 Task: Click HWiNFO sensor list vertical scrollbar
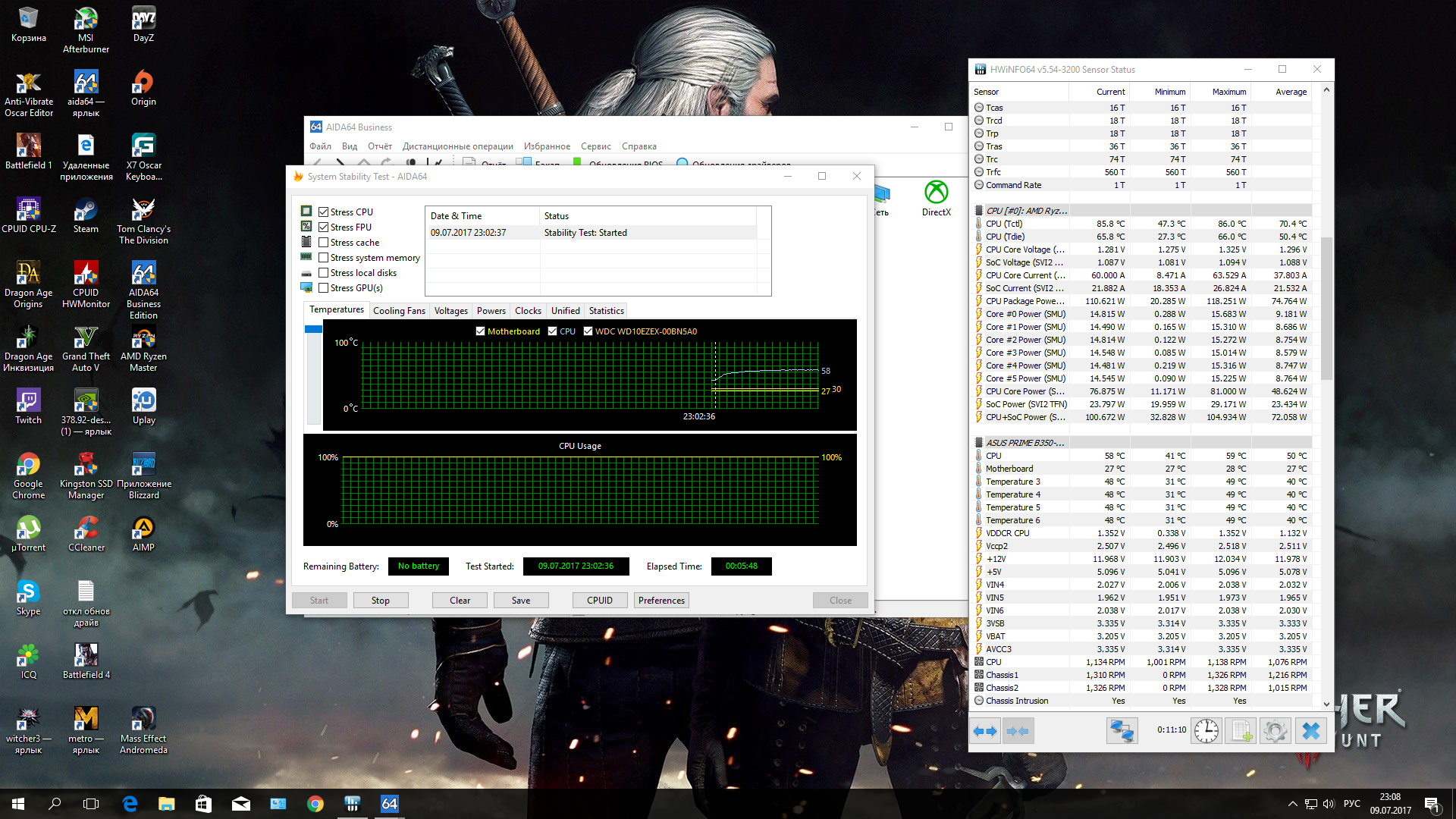[1326, 308]
